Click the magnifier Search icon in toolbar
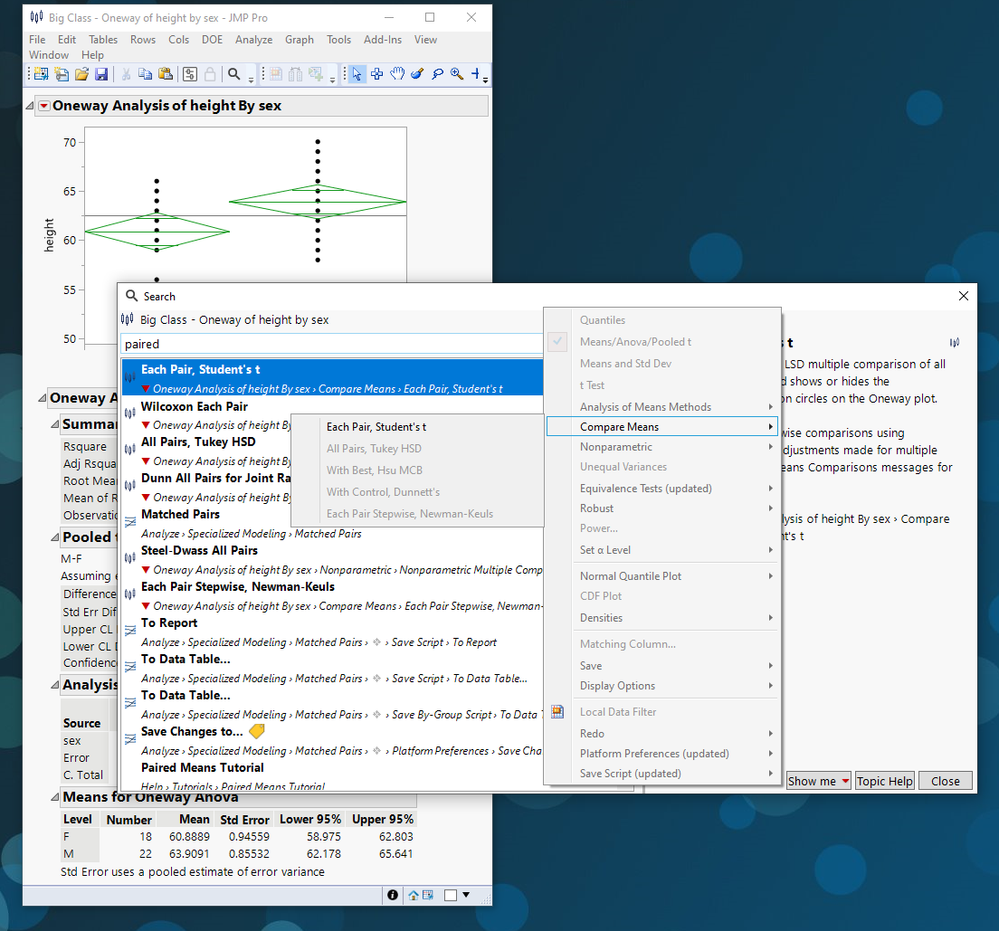The image size is (999, 931). click(234, 74)
